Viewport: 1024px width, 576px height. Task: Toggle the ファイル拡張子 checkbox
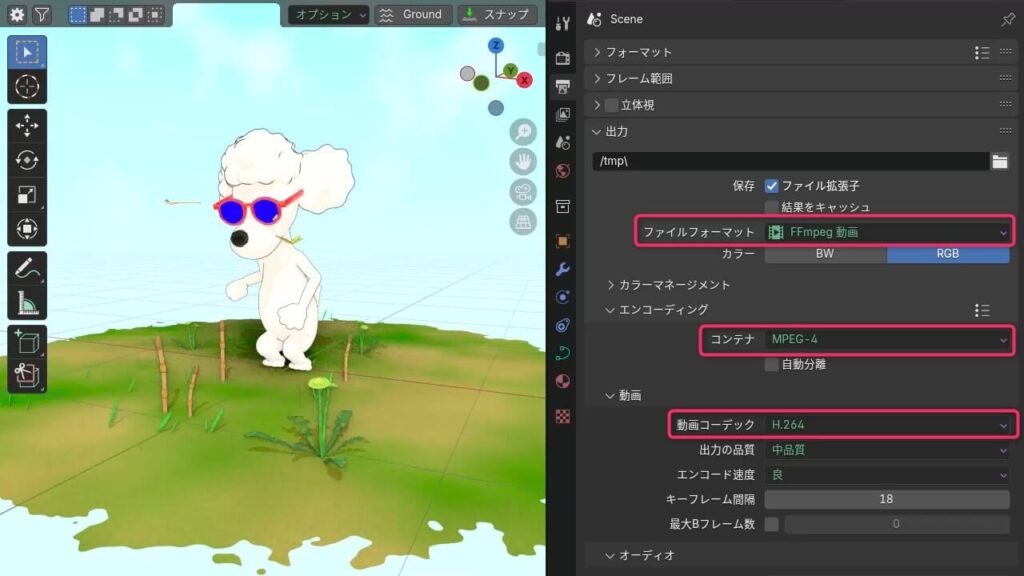(x=771, y=186)
